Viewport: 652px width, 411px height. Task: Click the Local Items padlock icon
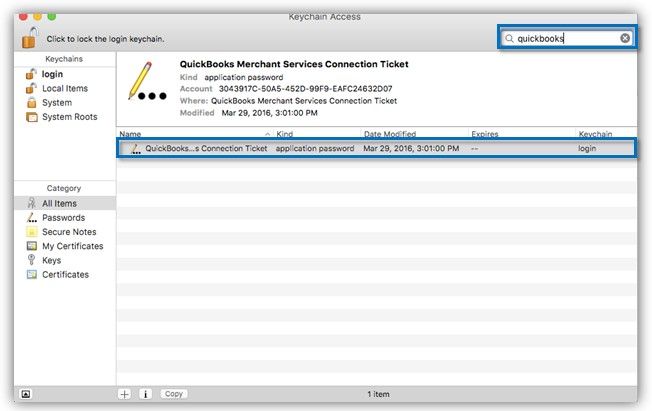point(31,88)
